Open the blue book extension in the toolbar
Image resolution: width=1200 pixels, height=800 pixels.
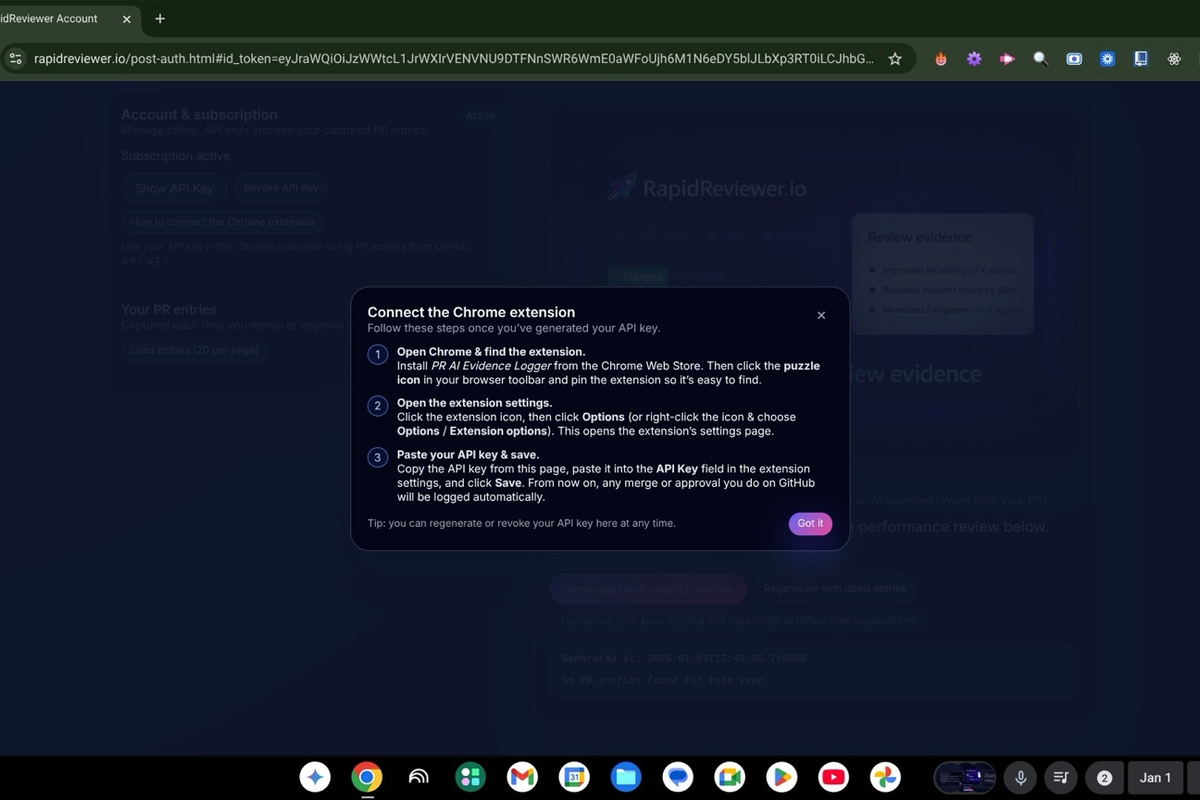click(x=1140, y=59)
